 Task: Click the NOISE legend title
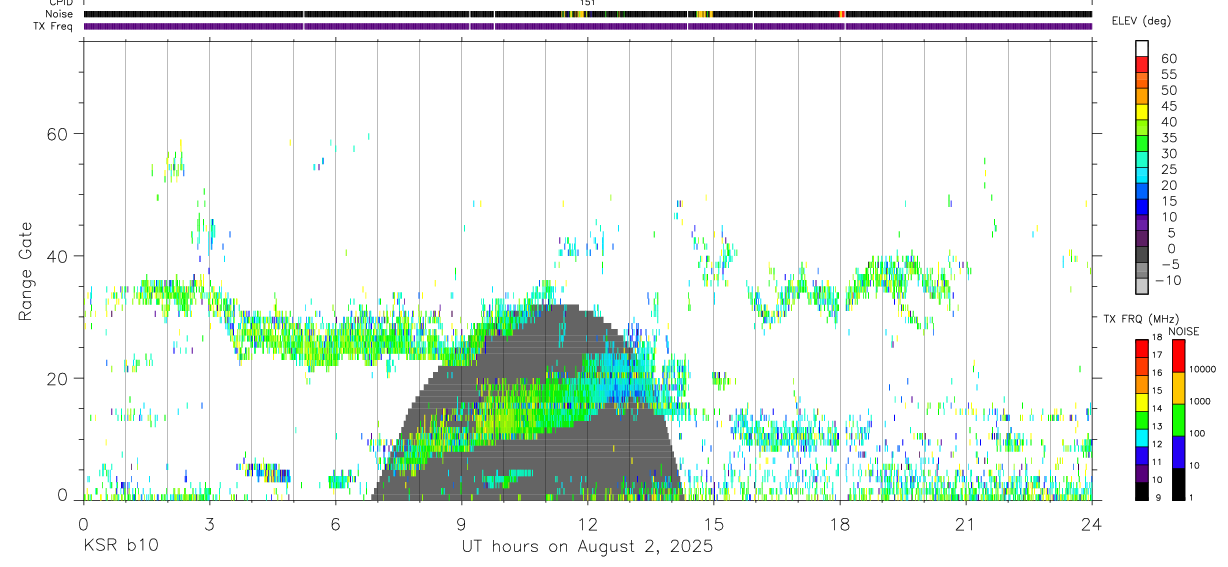click(1184, 331)
